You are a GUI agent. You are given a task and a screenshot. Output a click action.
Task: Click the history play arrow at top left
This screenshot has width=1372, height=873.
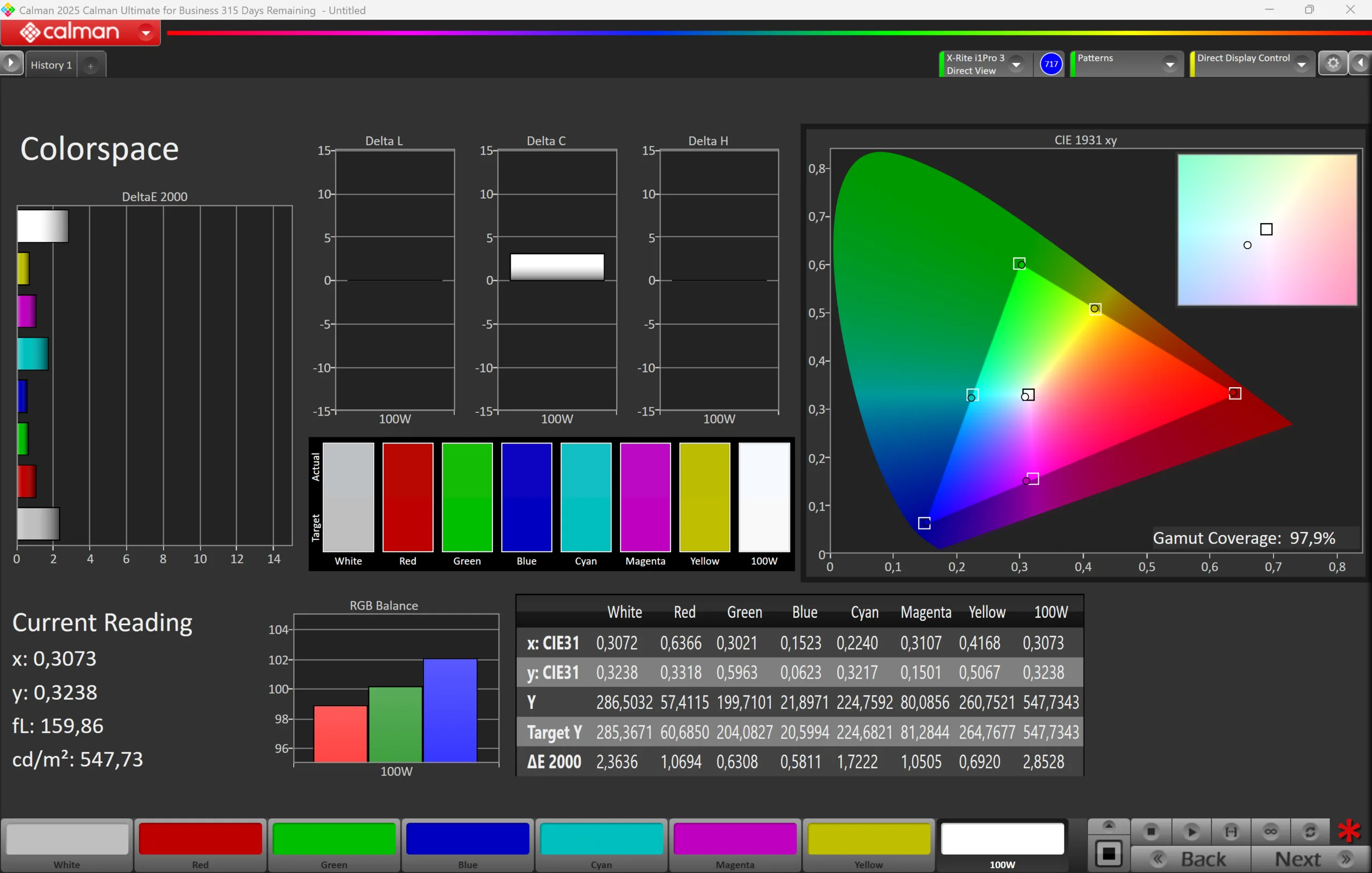(x=11, y=63)
